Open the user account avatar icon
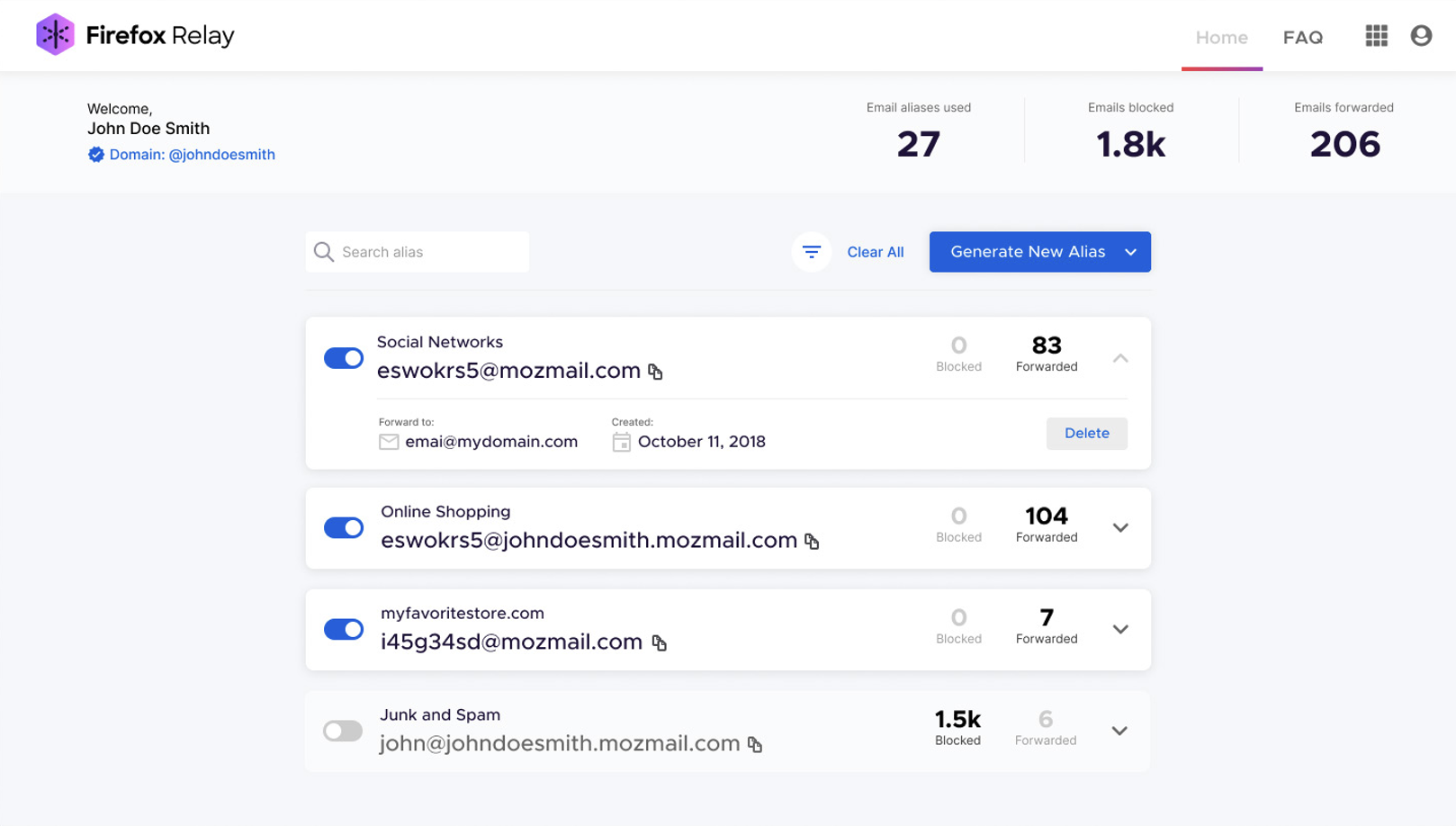Image resolution: width=1456 pixels, height=826 pixels. (x=1421, y=36)
